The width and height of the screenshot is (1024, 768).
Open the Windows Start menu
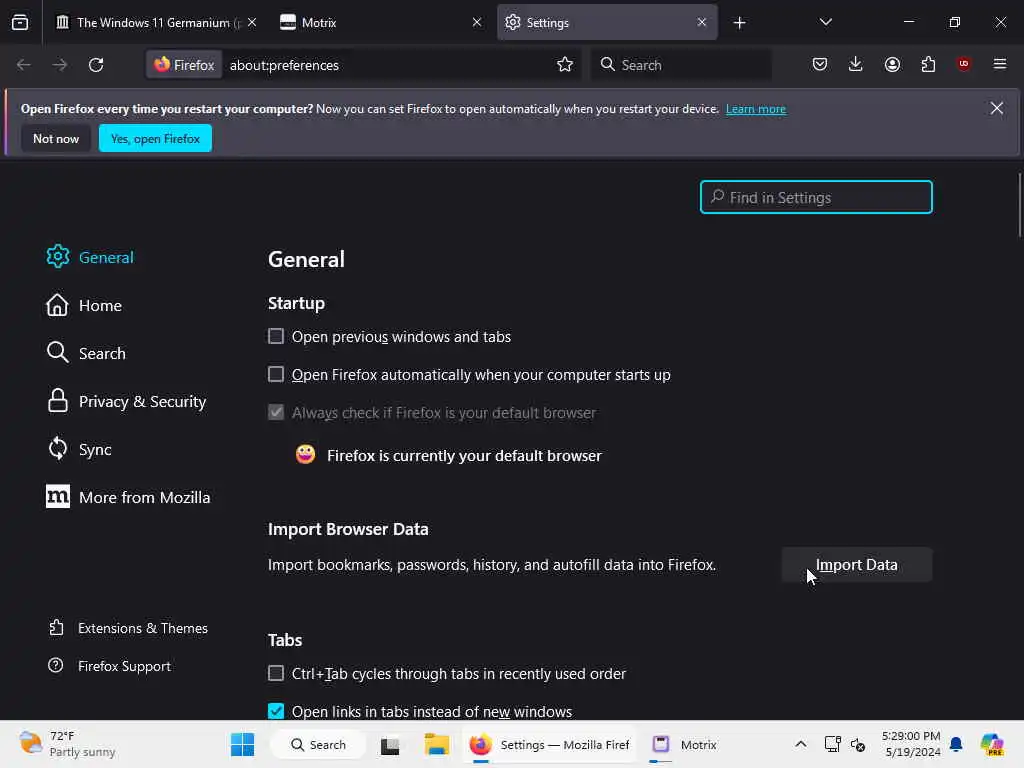coord(242,744)
